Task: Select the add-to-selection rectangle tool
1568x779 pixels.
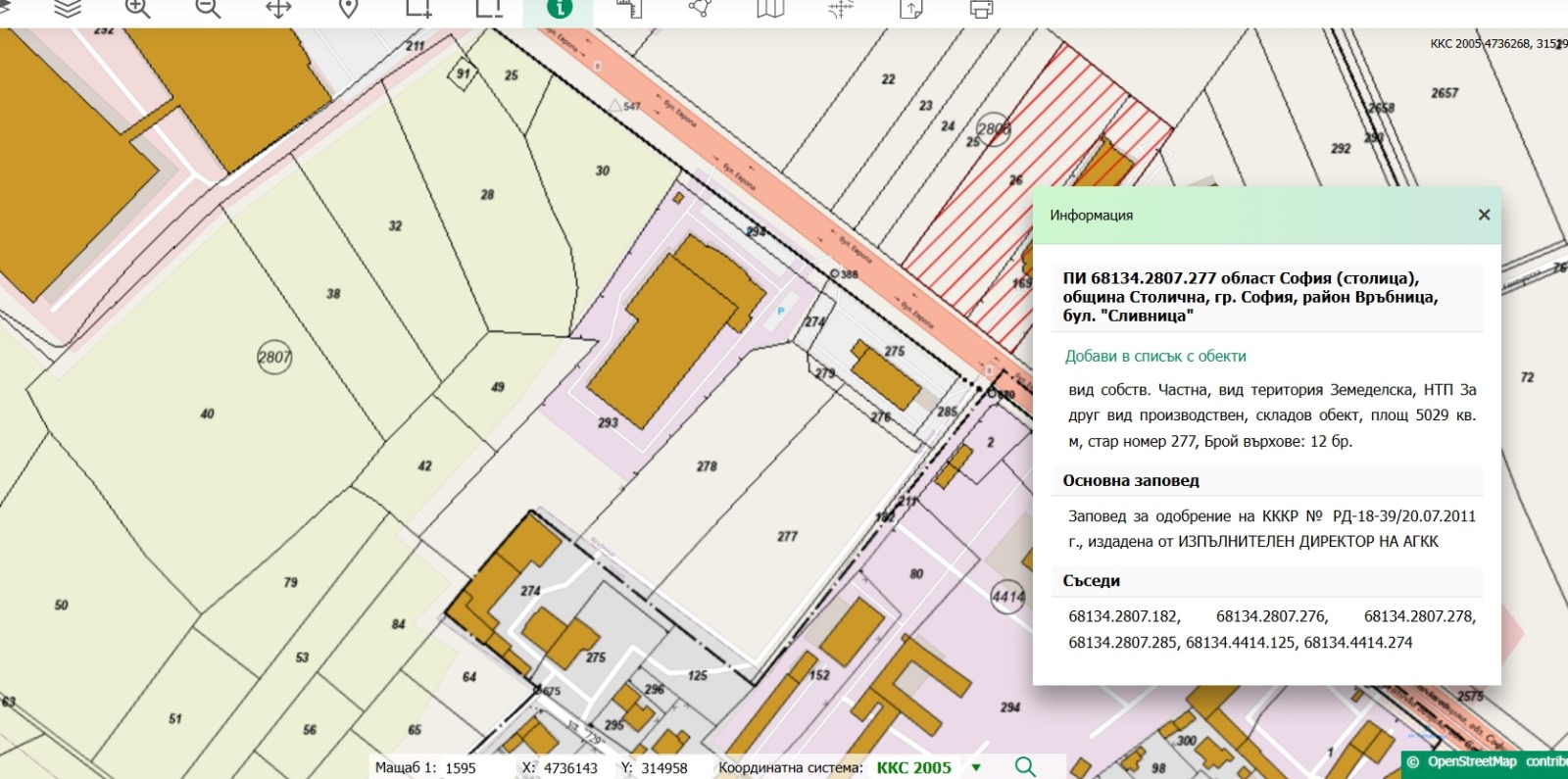Action: click(418, 9)
